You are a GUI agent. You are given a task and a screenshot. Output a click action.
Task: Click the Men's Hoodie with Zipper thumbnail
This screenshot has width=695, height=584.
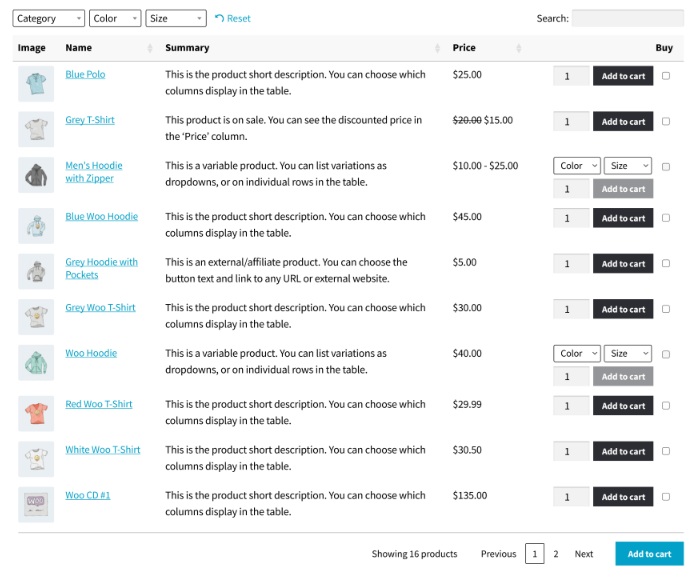pos(35,175)
